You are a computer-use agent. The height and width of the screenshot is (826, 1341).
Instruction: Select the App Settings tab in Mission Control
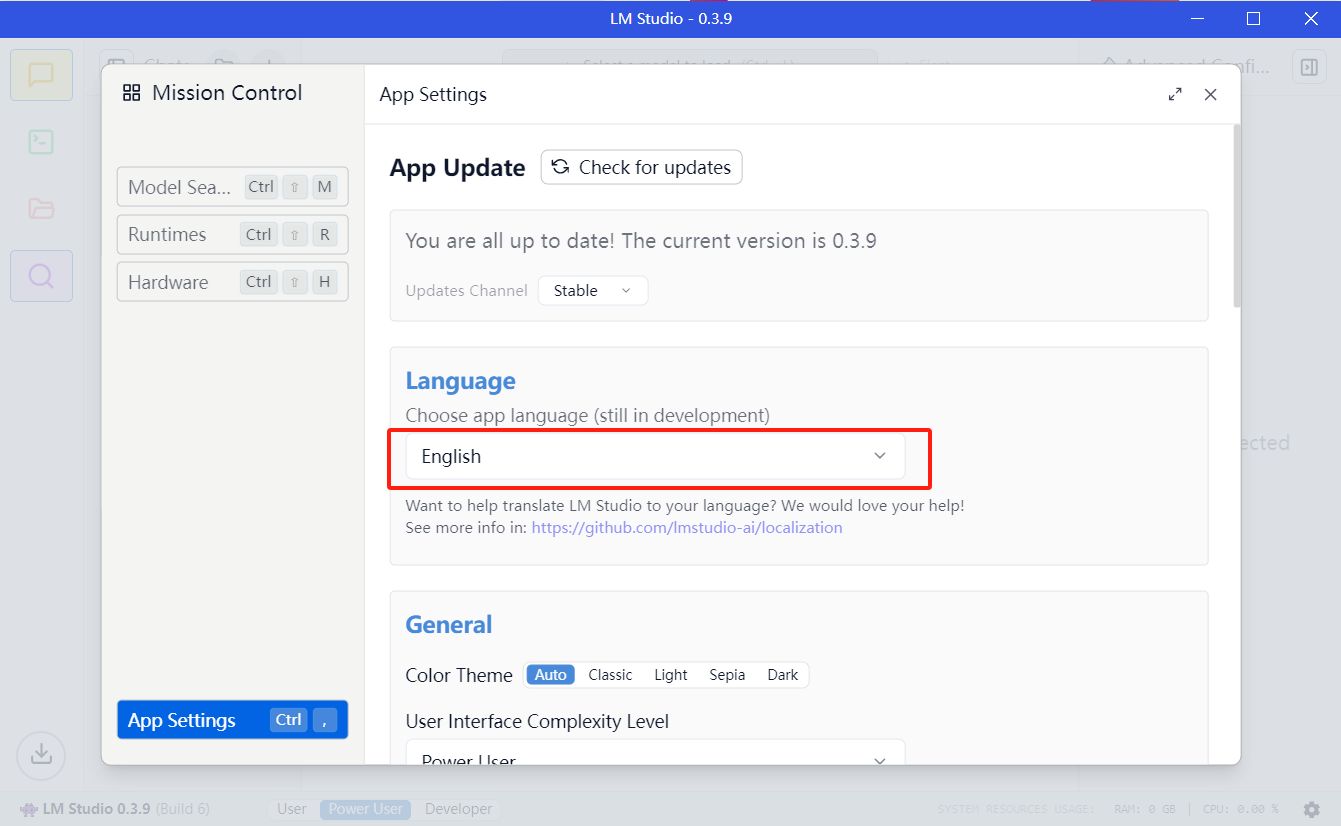point(233,720)
